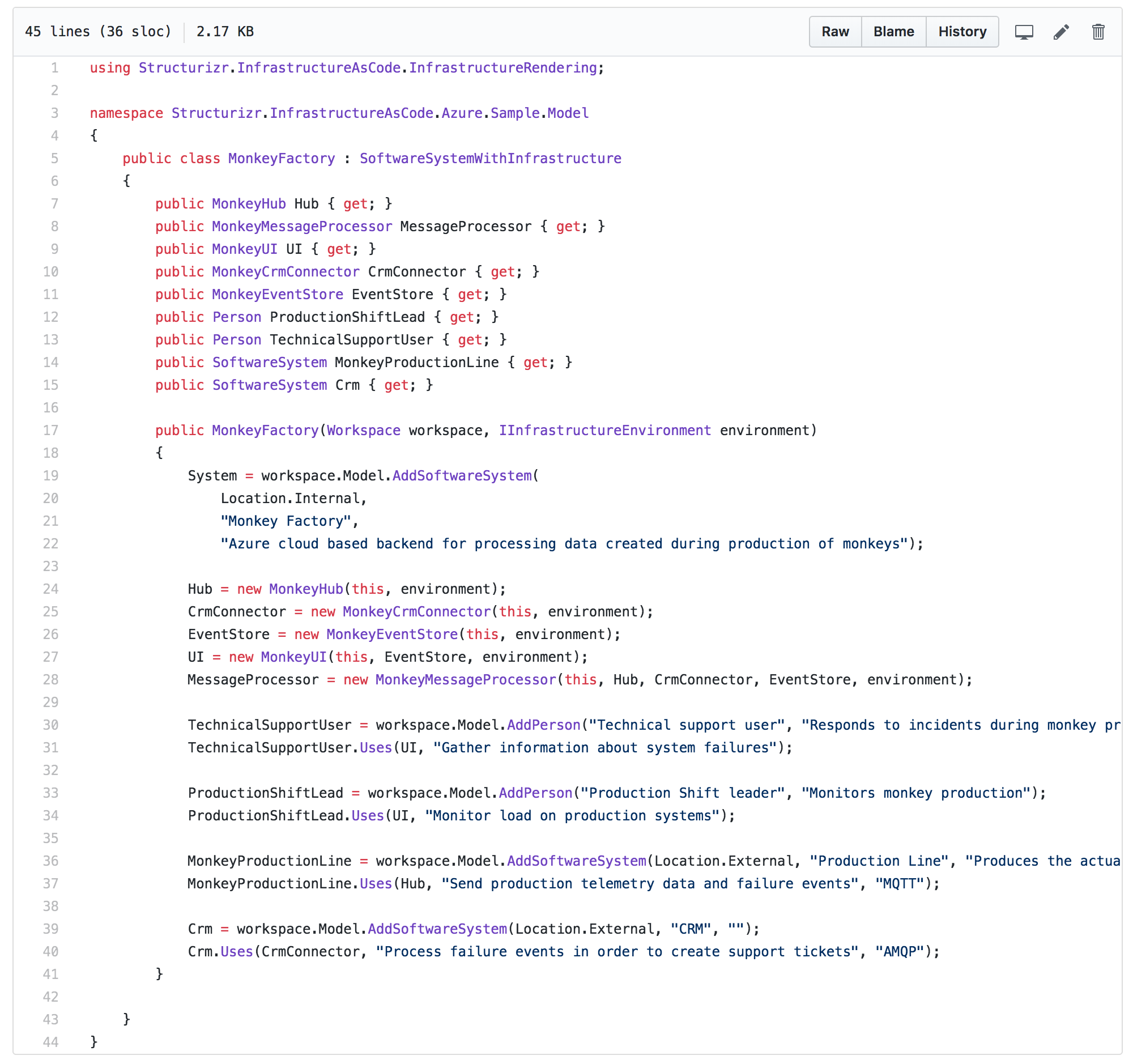Open the file History
The image size is (1133, 1064).
pos(962,32)
